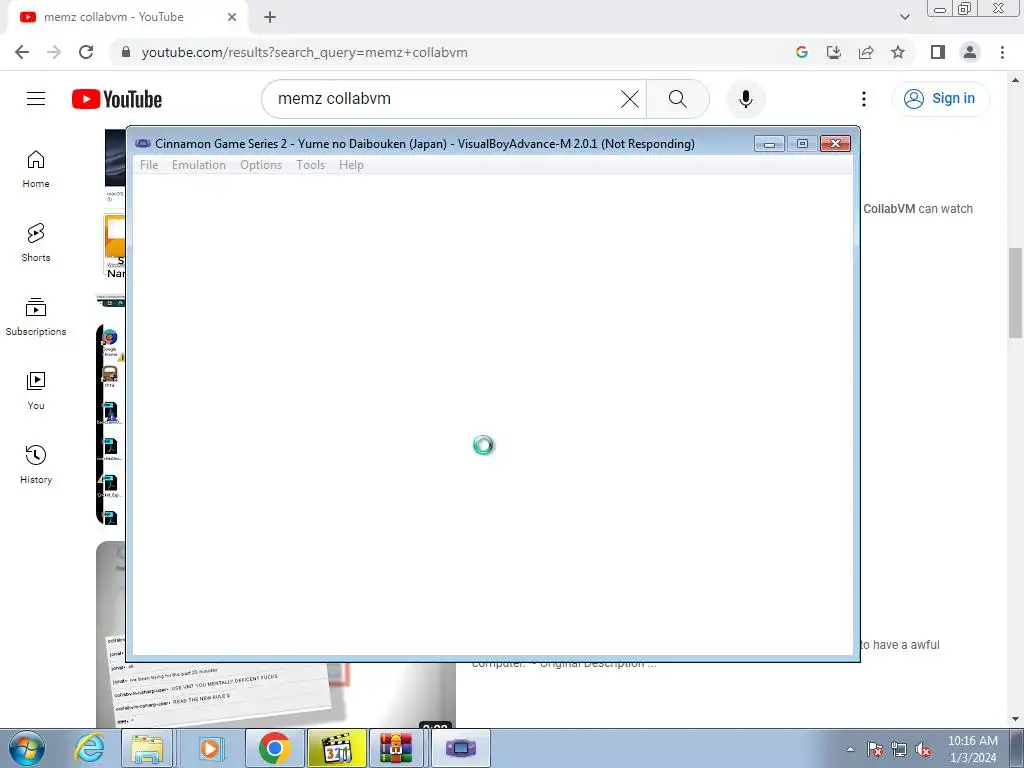
Task: Show hidden system tray icons
Action: click(x=850, y=750)
